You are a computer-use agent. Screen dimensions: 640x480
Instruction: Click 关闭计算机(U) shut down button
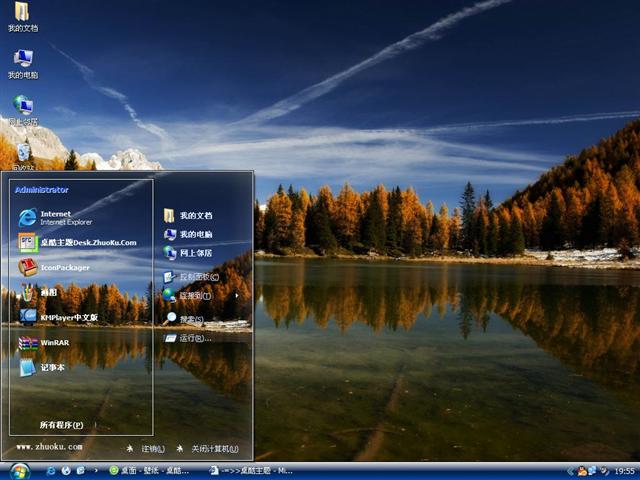pyautogui.click(x=208, y=449)
